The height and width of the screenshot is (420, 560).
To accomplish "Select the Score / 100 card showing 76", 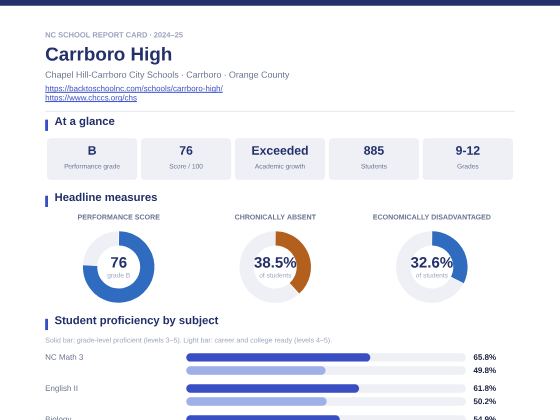I will [186, 159].
